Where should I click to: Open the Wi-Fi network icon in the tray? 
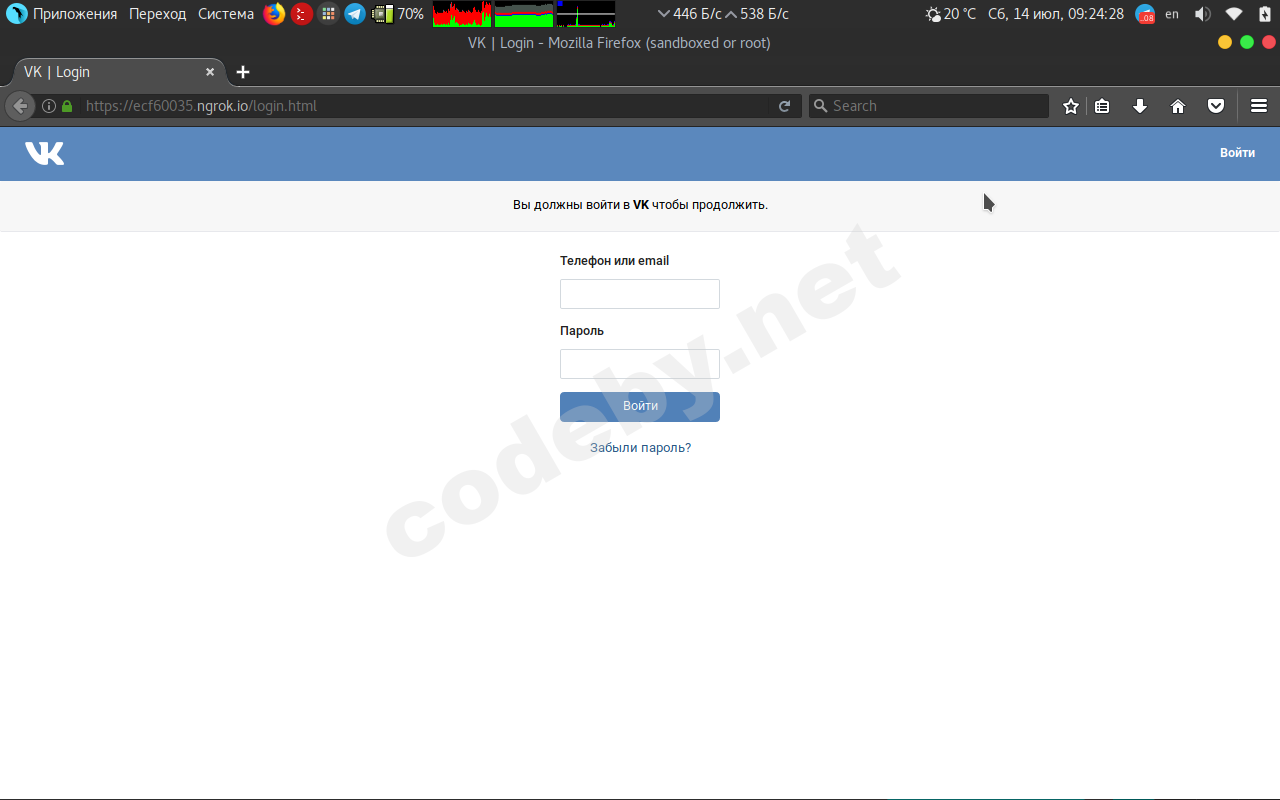[x=1234, y=14]
